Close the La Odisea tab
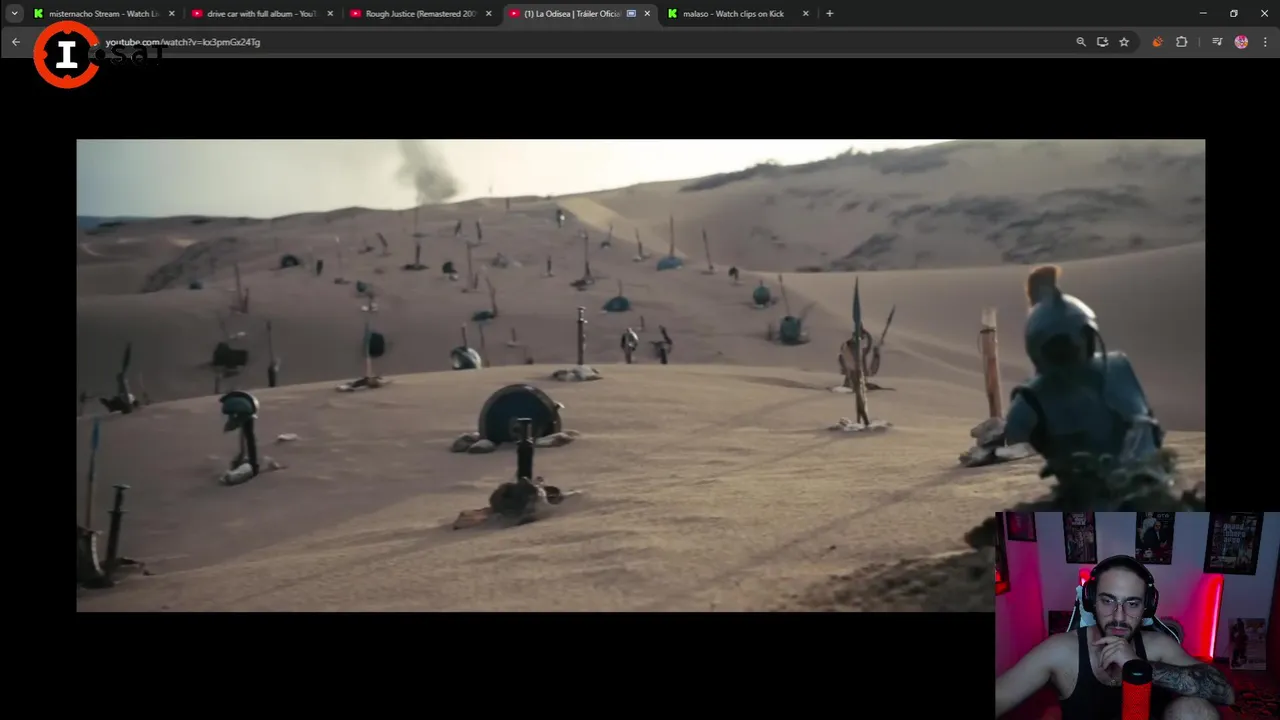The image size is (1280, 720). tap(647, 13)
